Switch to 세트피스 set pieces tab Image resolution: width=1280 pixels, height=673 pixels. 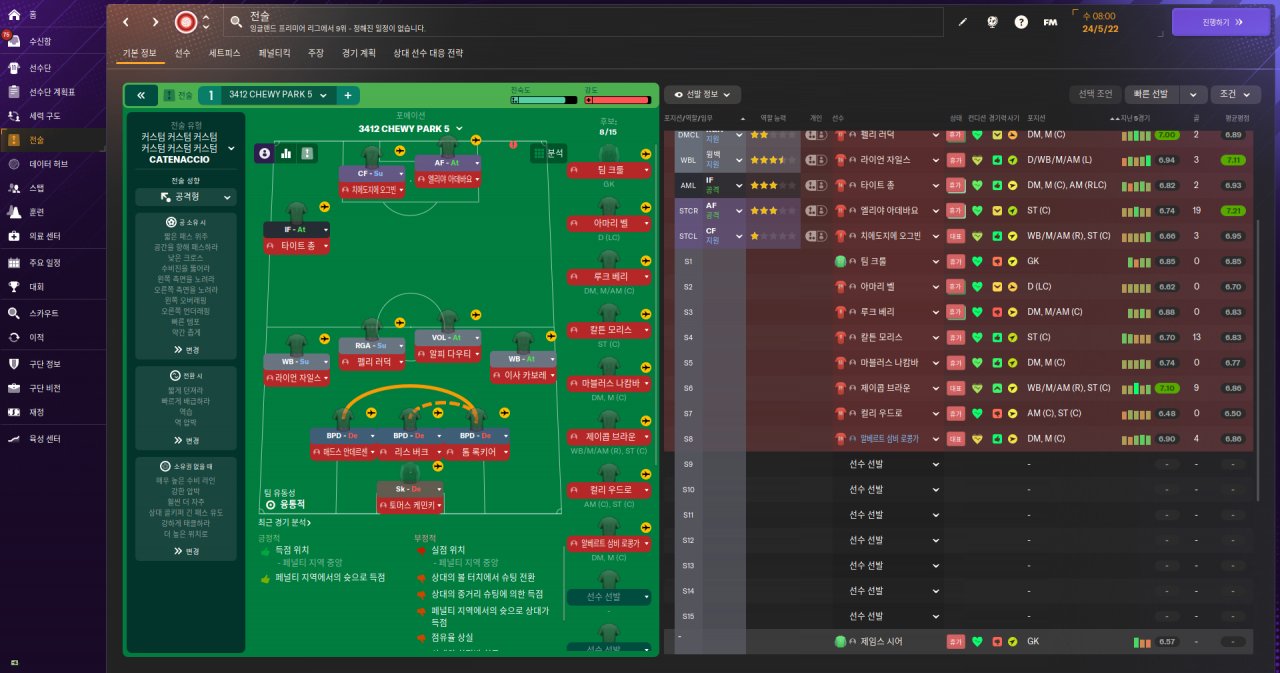(224, 53)
